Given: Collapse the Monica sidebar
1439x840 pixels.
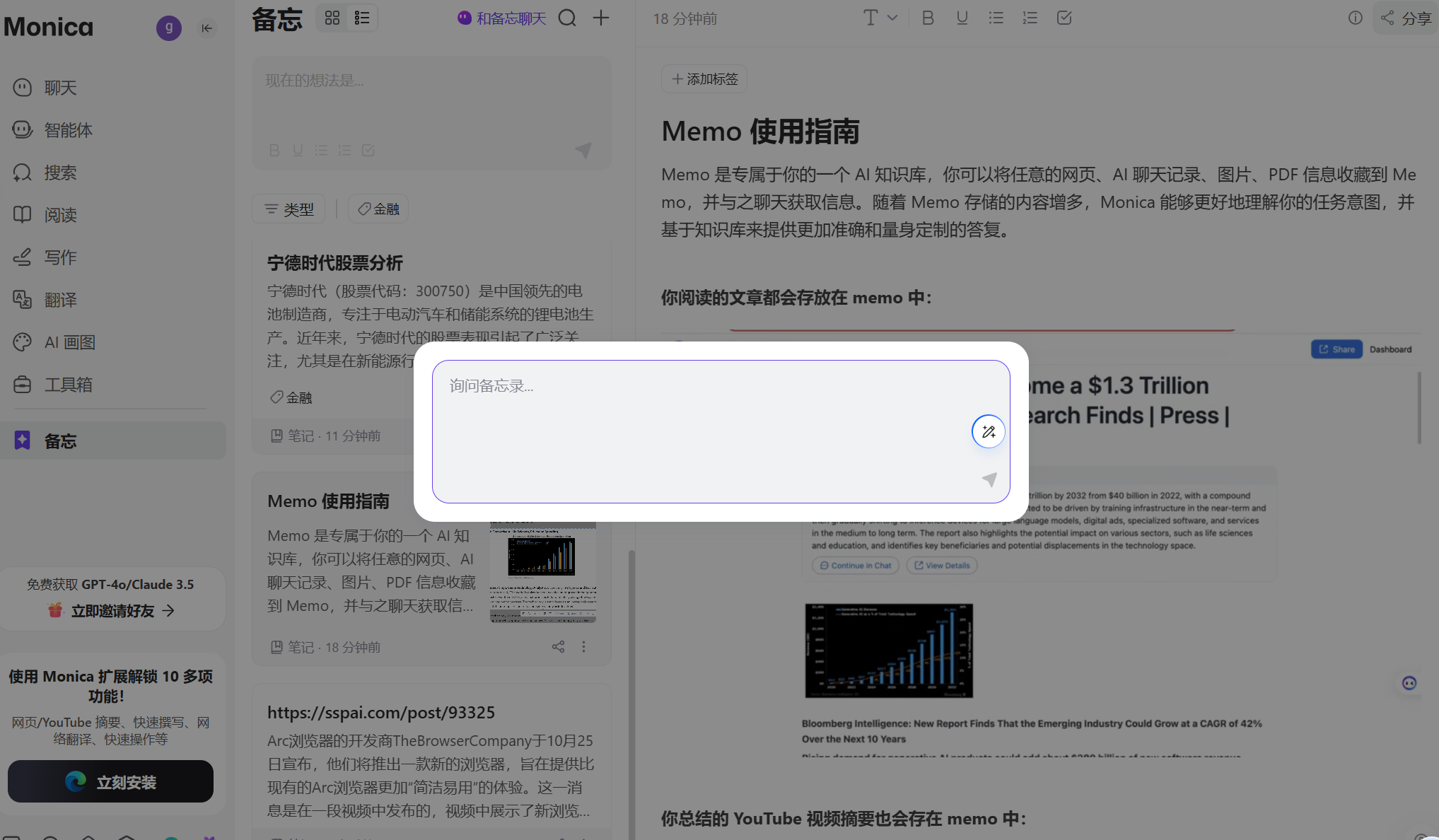Looking at the screenshot, I should pos(206,28).
